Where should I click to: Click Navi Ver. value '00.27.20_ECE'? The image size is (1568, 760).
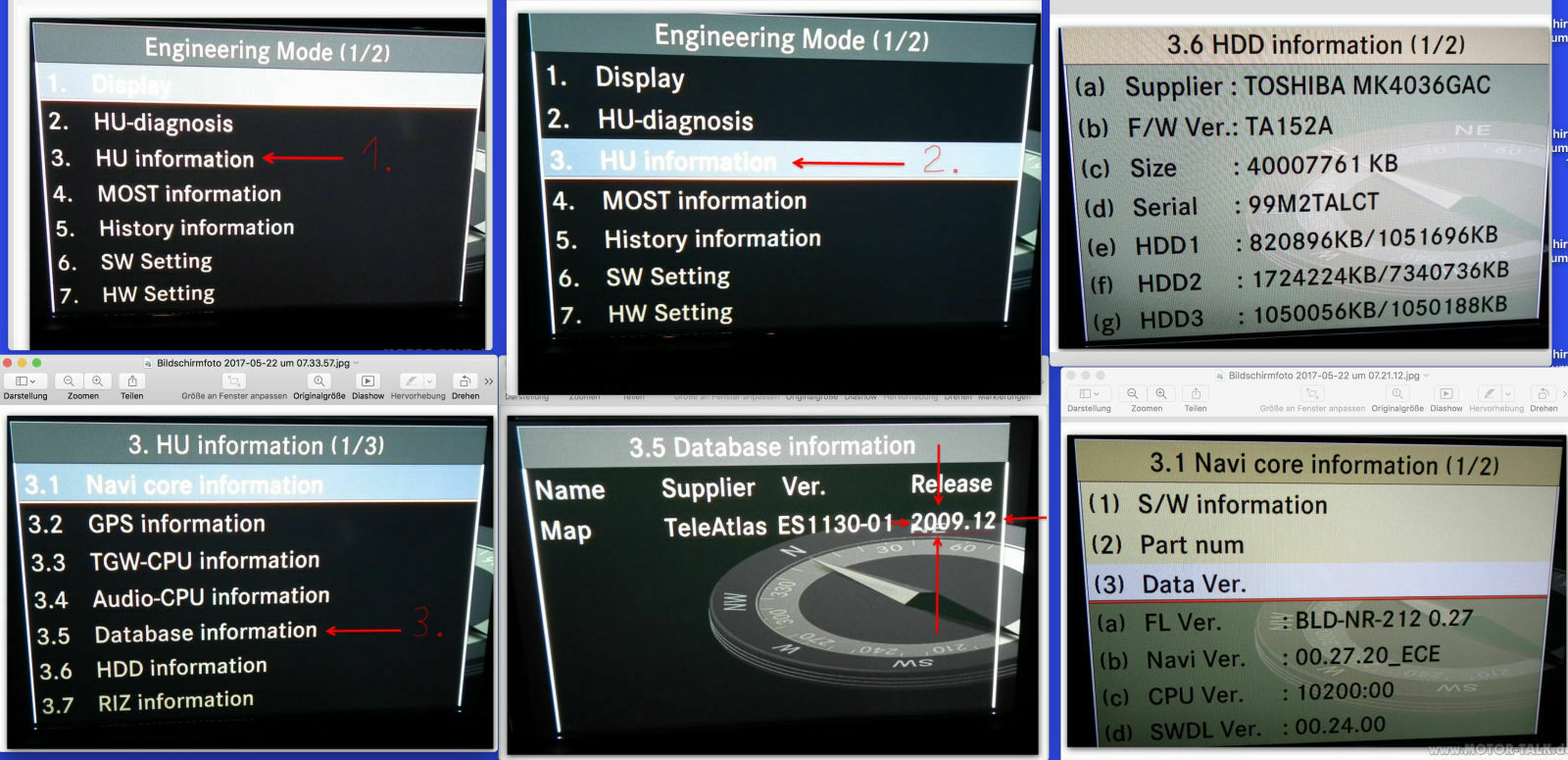click(1367, 656)
